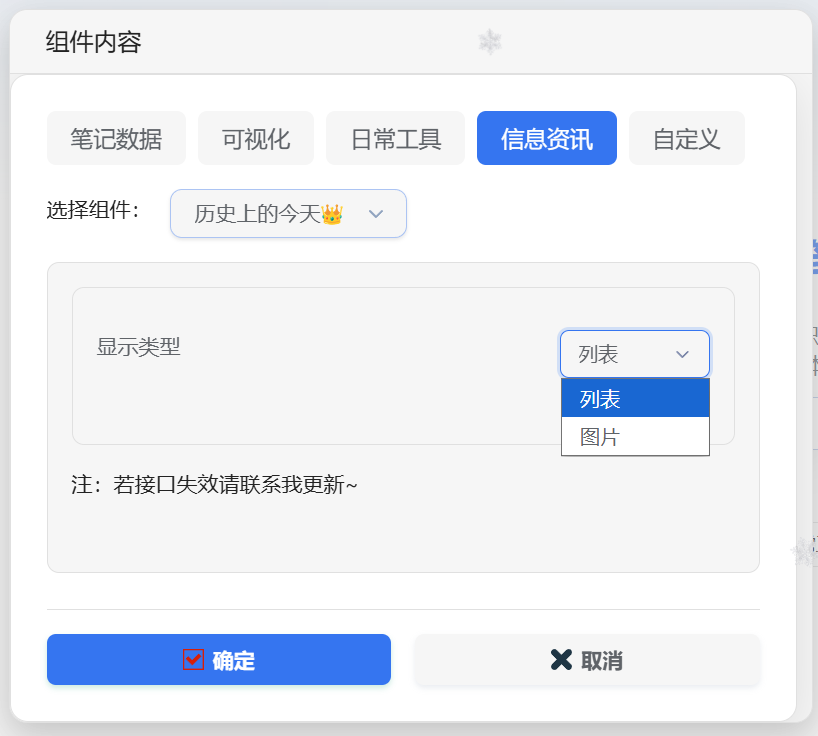Switch to the 笔记数据 tab
Image resolution: width=818 pixels, height=736 pixels.
tap(116, 139)
